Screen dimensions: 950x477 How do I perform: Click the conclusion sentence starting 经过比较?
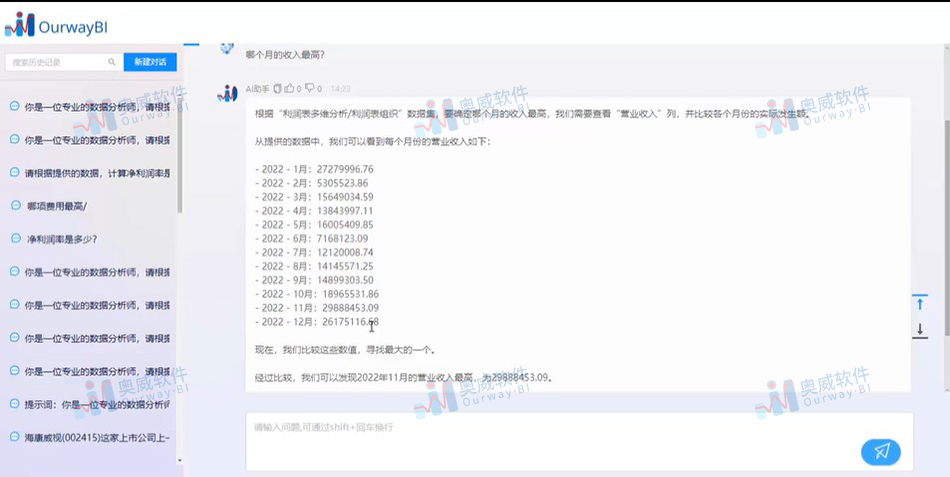pos(404,378)
